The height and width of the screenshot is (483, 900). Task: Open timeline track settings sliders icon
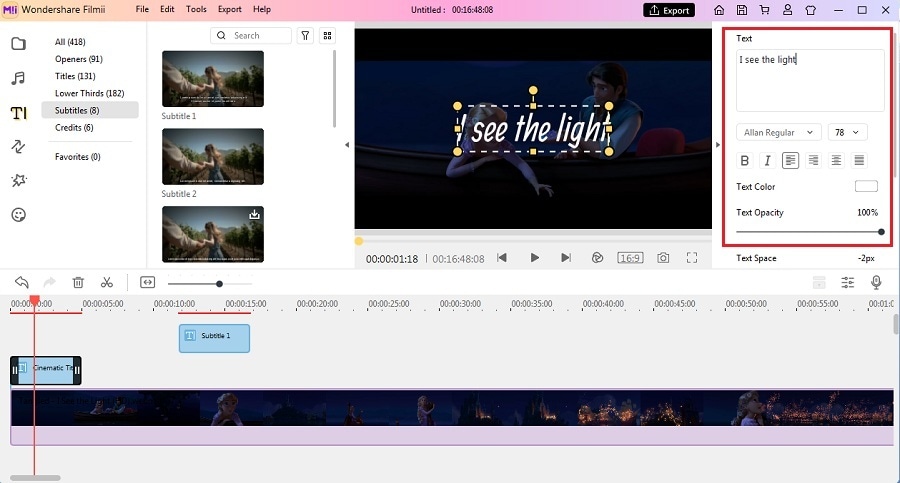(x=848, y=282)
